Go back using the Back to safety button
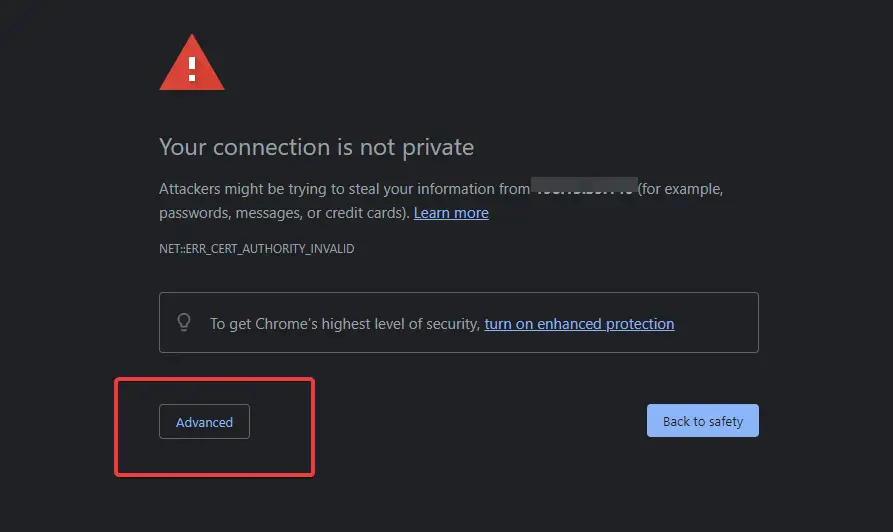The image size is (893, 532). [703, 420]
